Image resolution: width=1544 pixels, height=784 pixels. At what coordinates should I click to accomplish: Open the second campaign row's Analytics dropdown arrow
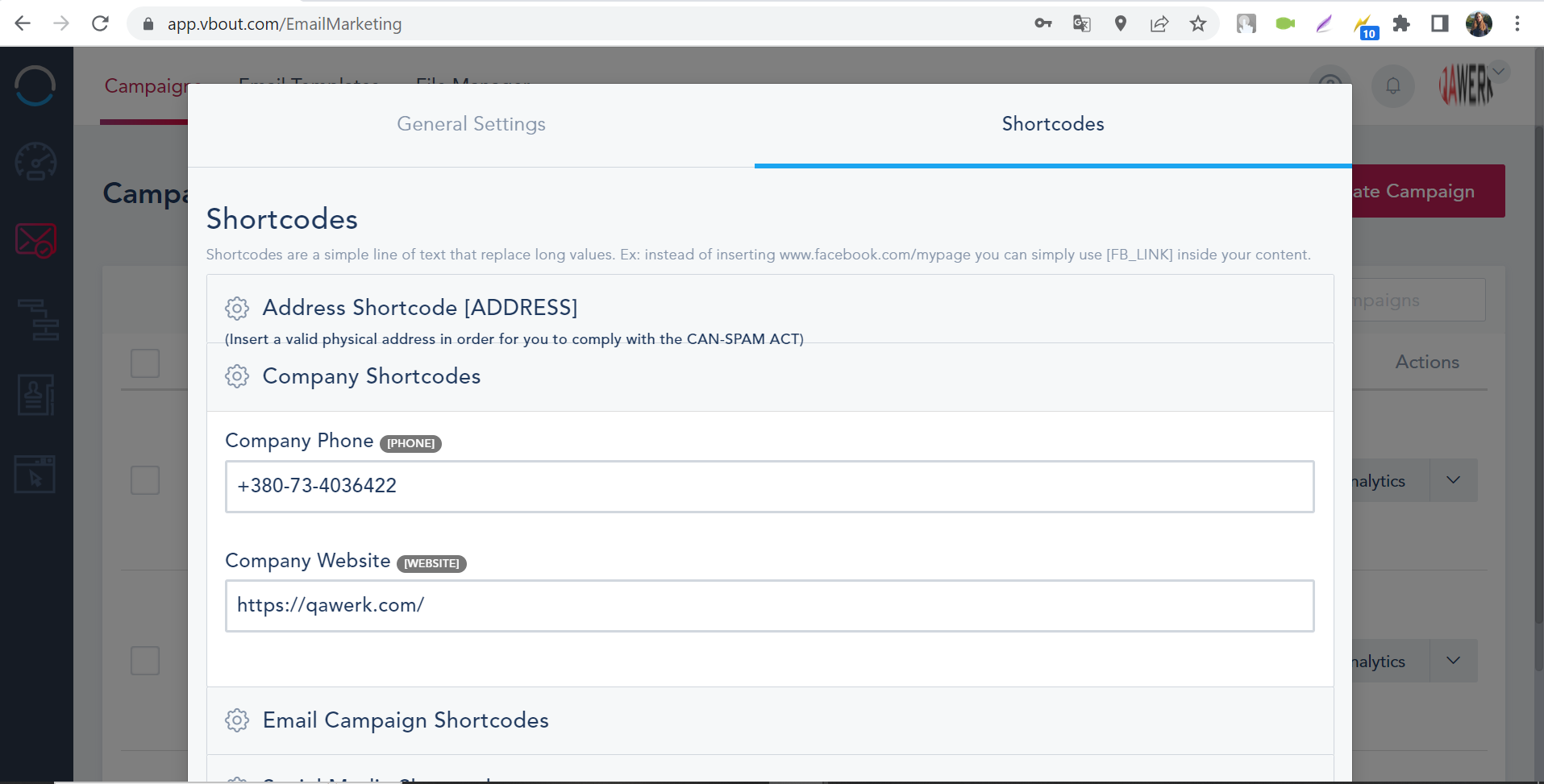[x=1454, y=661]
